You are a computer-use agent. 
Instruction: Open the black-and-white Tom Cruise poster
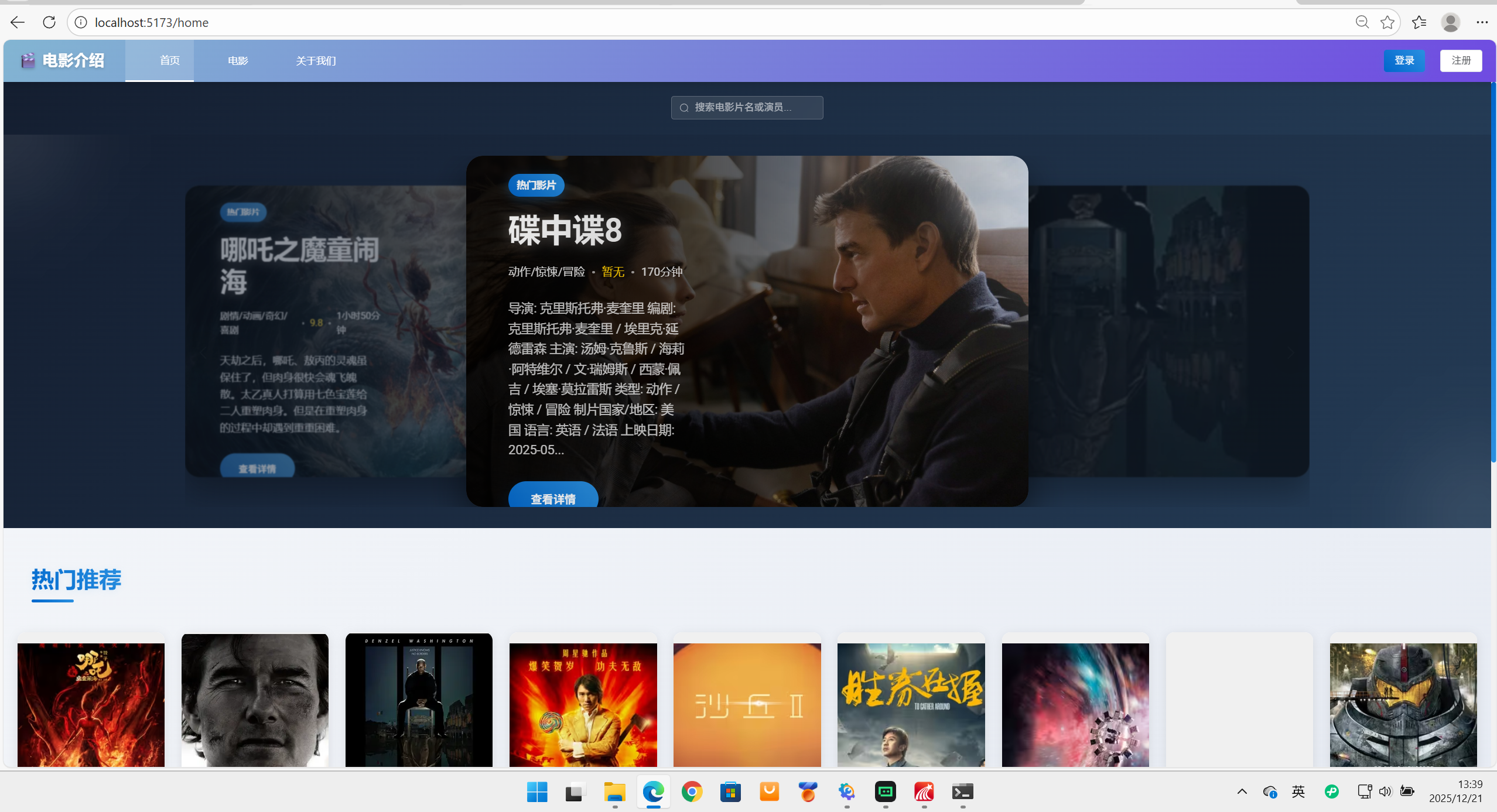(x=255, y=700)
